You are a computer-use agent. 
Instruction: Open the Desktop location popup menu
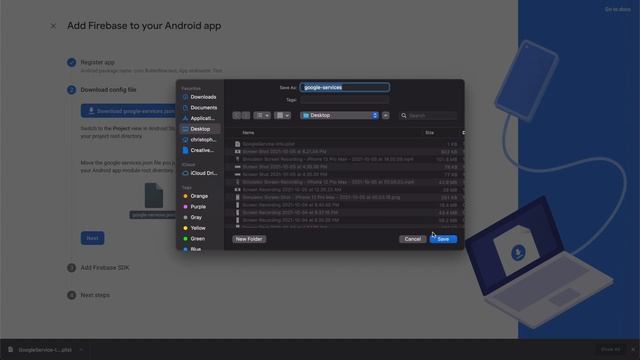pos(340,116)
